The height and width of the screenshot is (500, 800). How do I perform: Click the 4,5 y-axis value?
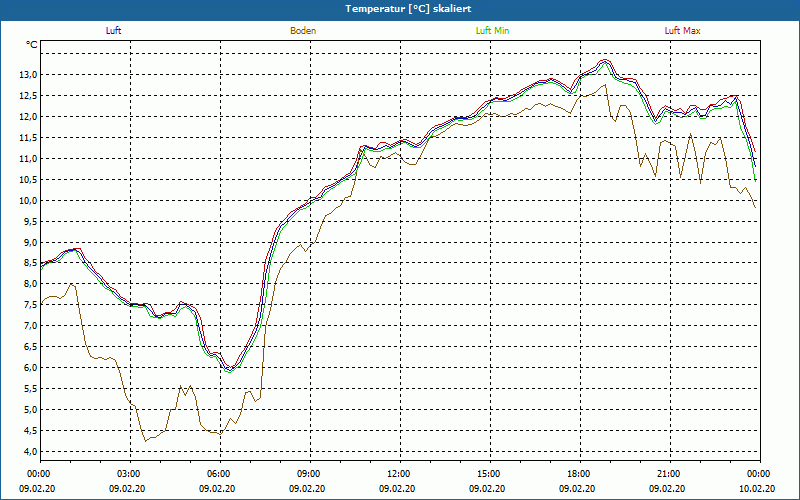pos(30,431)
